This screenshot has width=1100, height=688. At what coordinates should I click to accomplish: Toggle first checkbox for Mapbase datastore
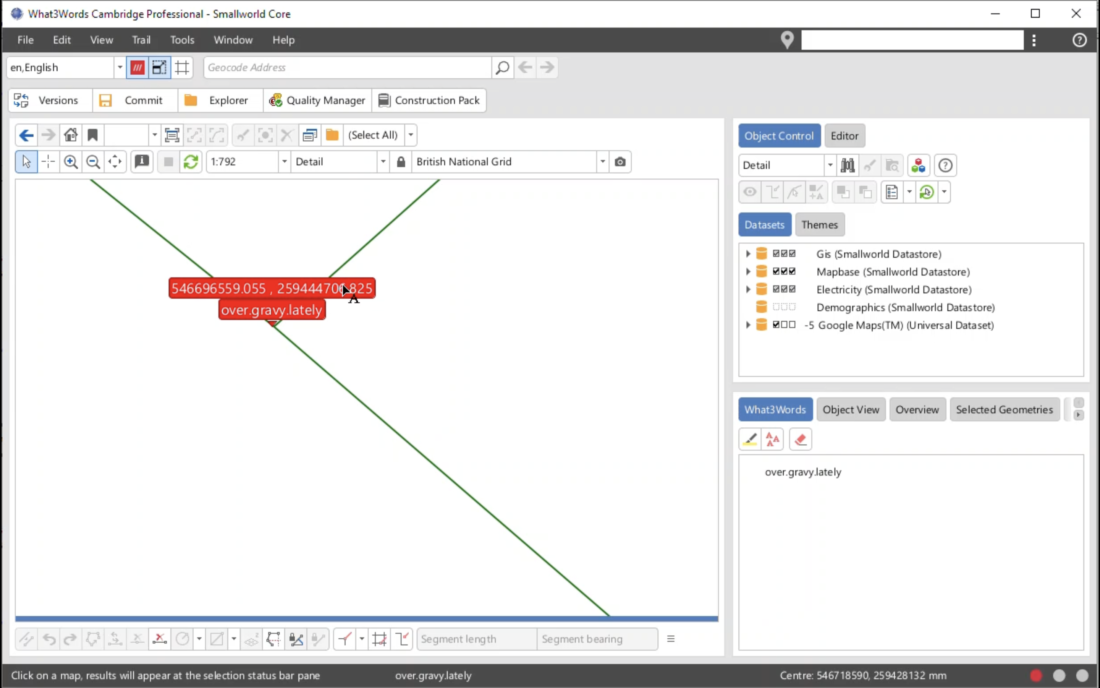pyautogui.click(x=776, y=271)
